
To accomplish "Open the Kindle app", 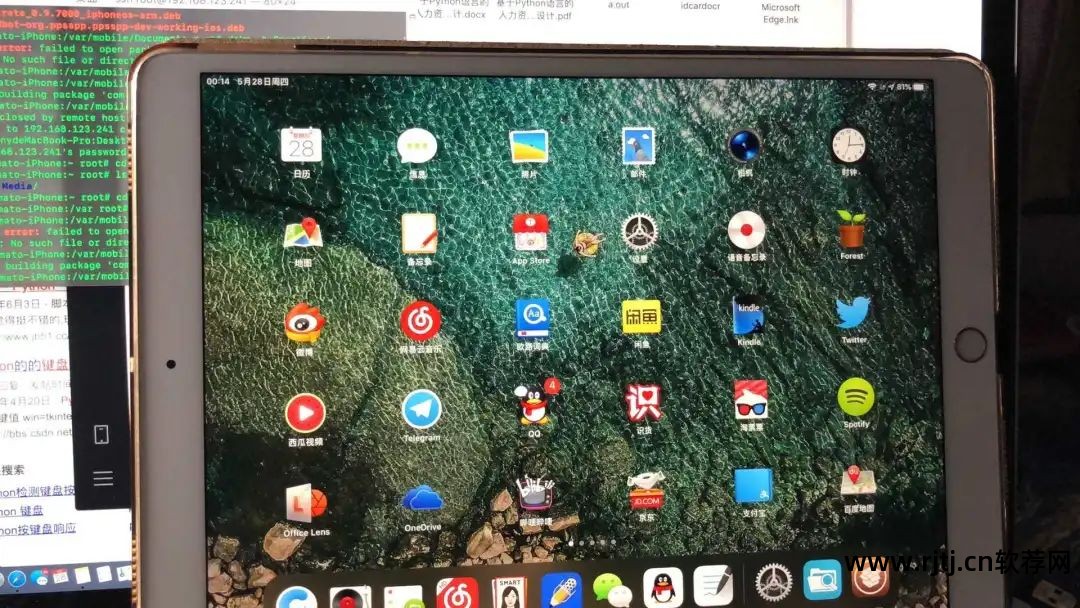I will pos(748,315).
